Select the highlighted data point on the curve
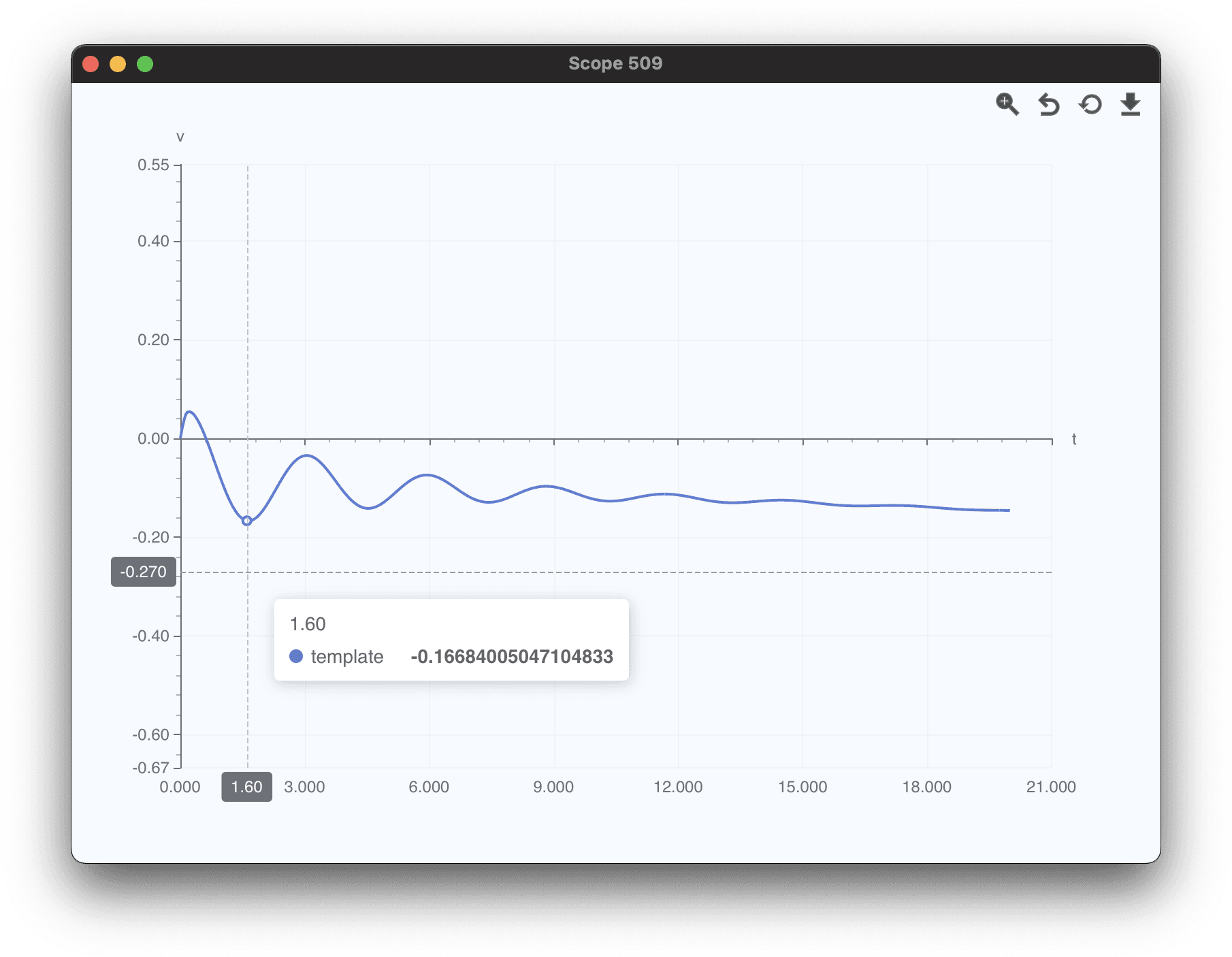Viewport: 1232px width, 957px height. [247, 521]
